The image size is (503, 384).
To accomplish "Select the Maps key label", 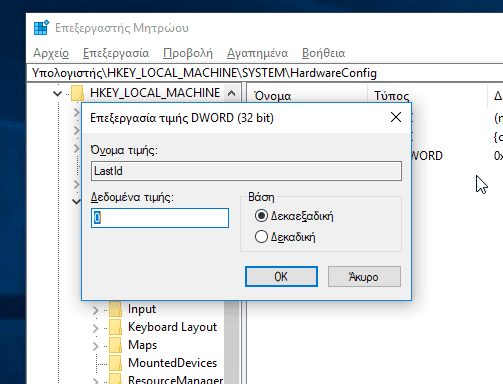I will 142,345.
